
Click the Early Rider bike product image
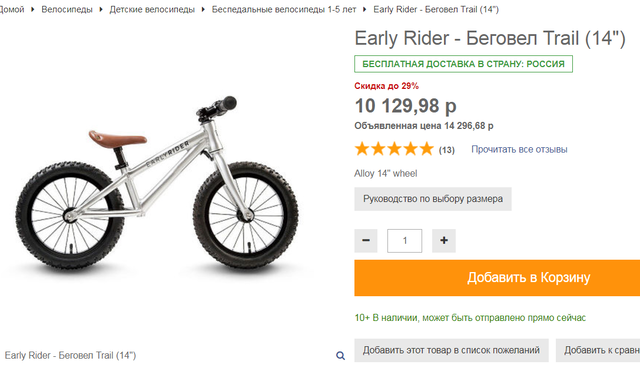click(x=157, y=184)
